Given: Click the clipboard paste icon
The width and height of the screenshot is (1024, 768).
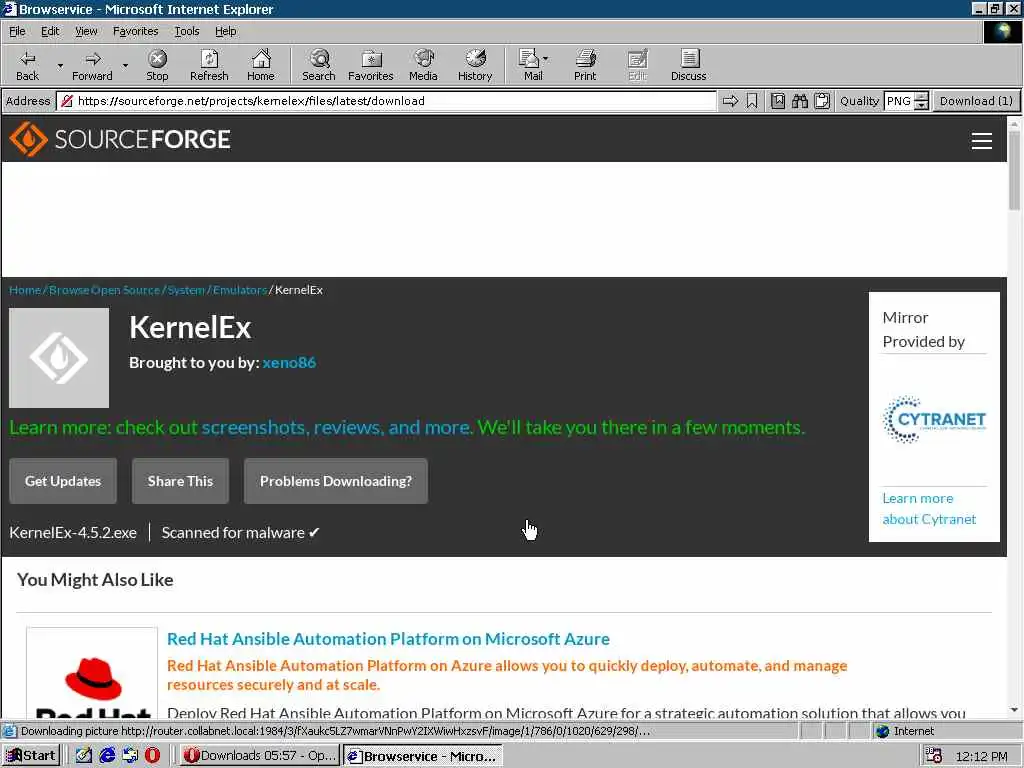Looking at the screenshot, I should coord(822,101).
